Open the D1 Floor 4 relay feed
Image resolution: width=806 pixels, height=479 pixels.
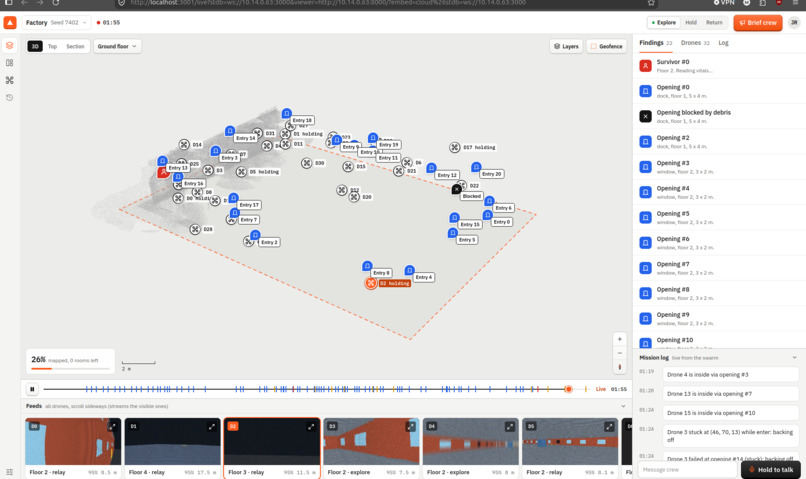pos(172,448)
